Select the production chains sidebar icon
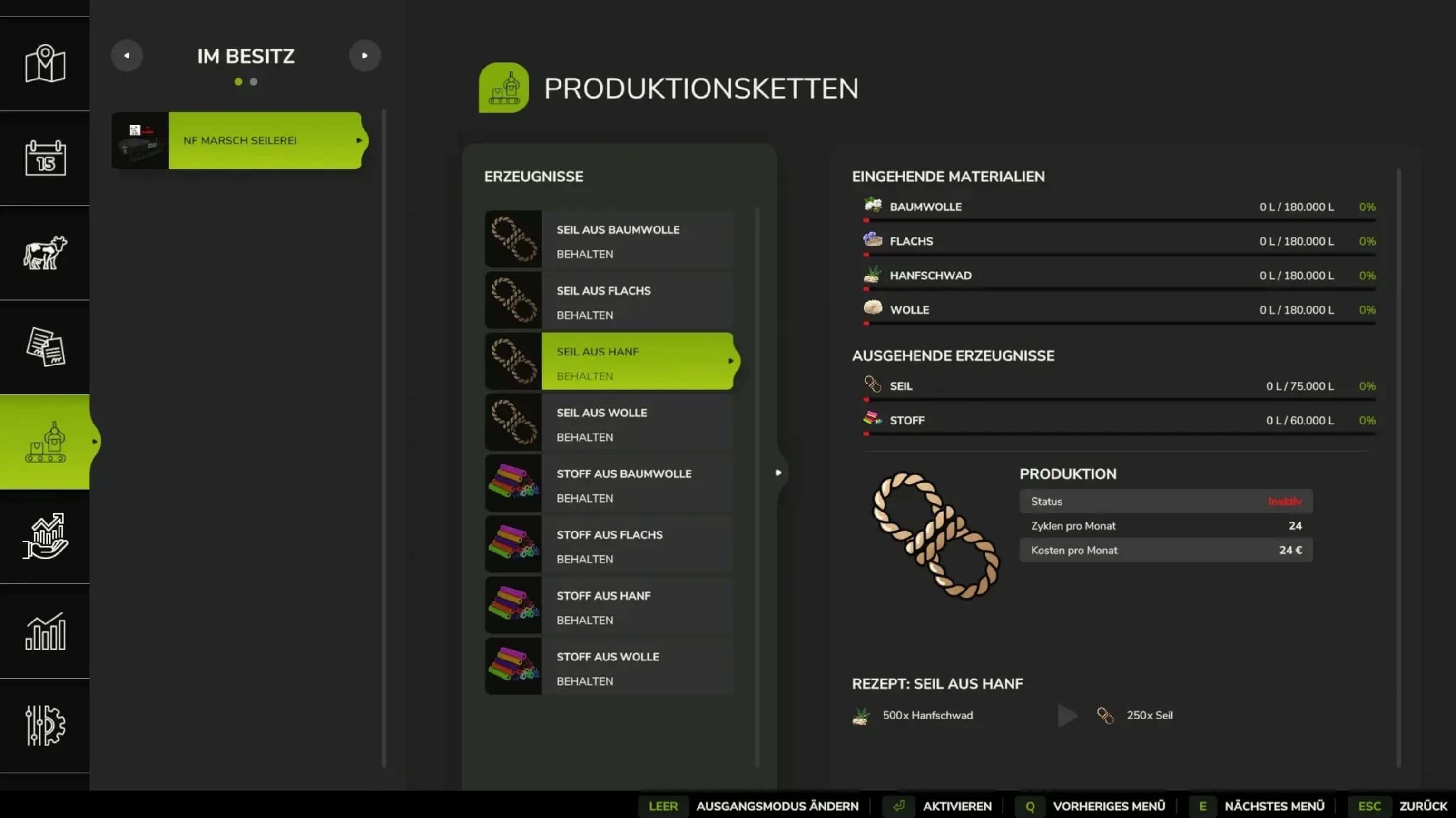The height and width of the screenshot is (818, 1456). (x=45, y=442)
